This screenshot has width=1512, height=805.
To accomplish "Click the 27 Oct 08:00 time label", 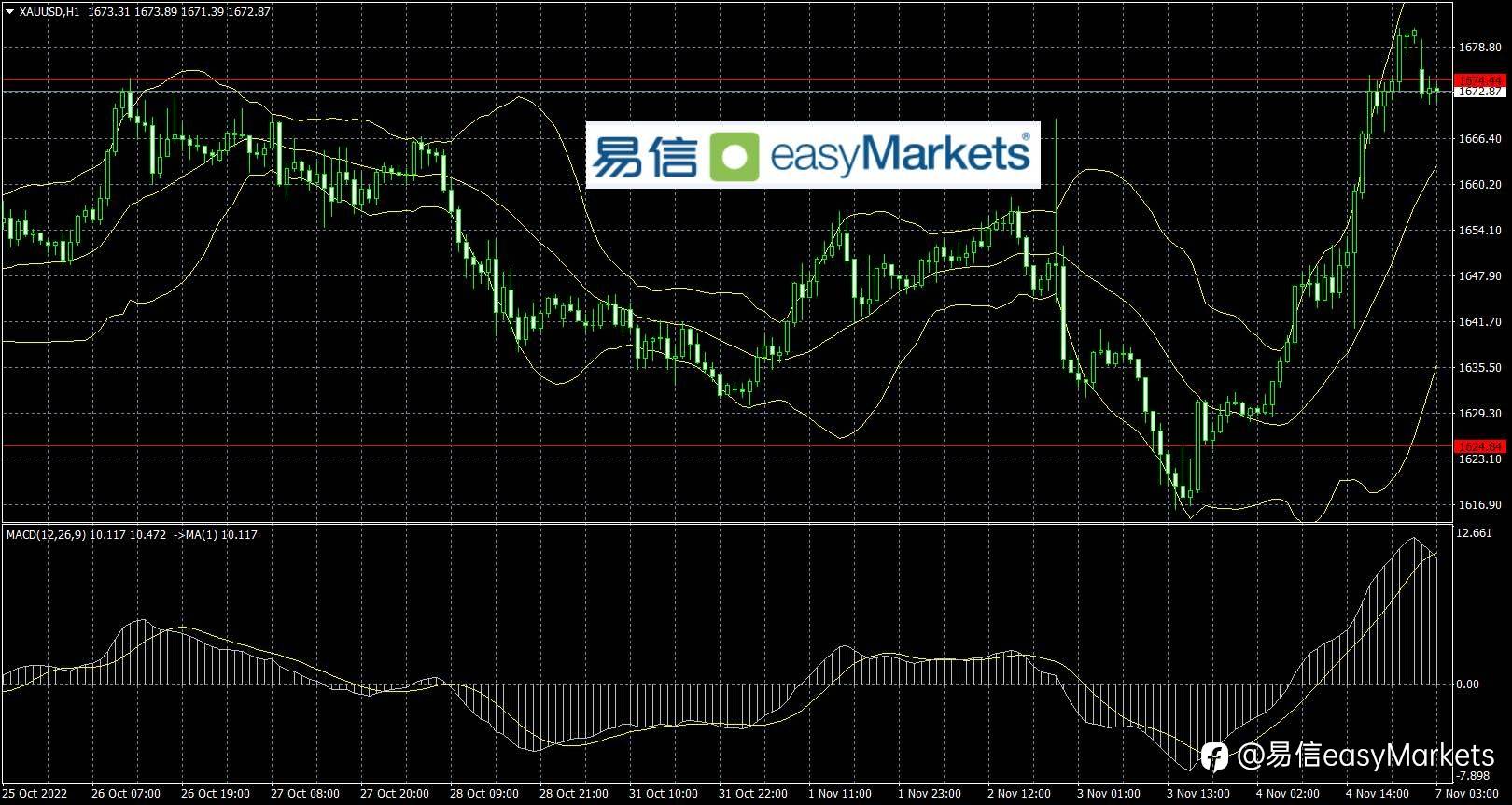I will [305, 794].
